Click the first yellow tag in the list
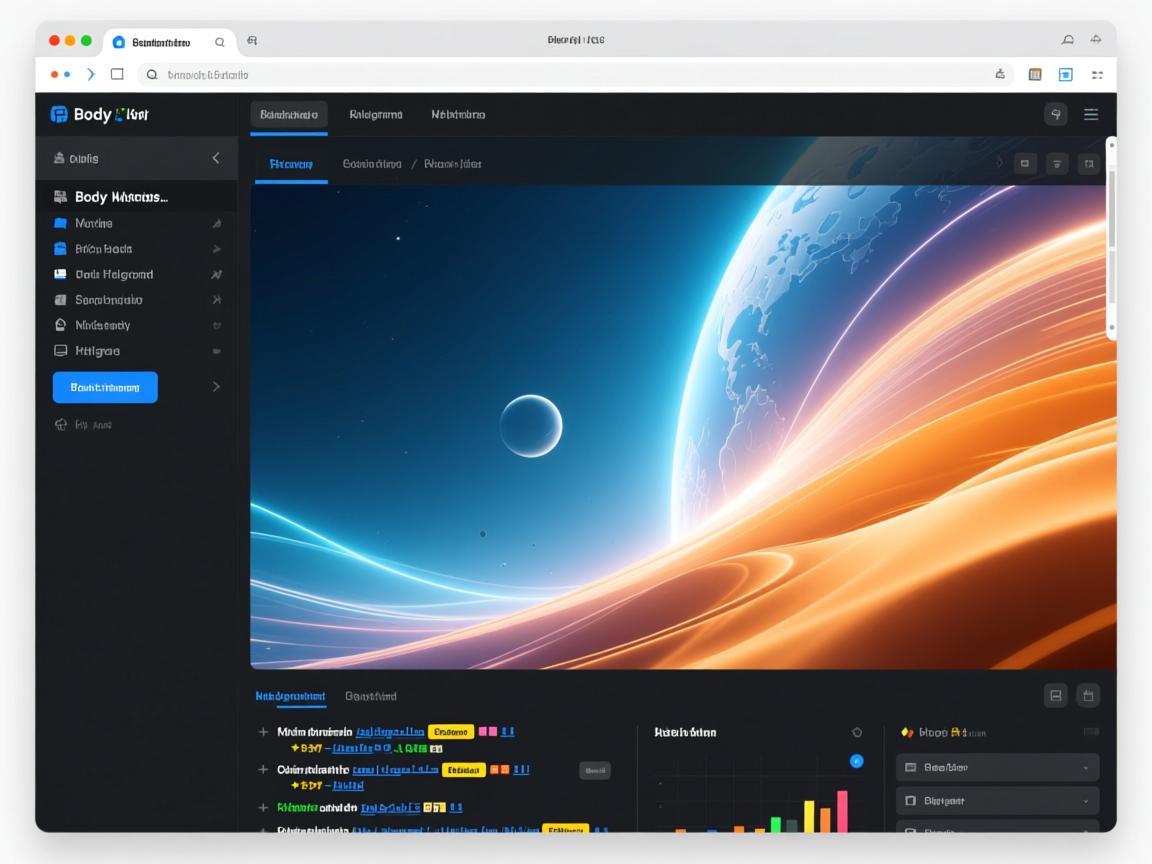Screen dimensions: 1152x864 [x=451, y=732]
